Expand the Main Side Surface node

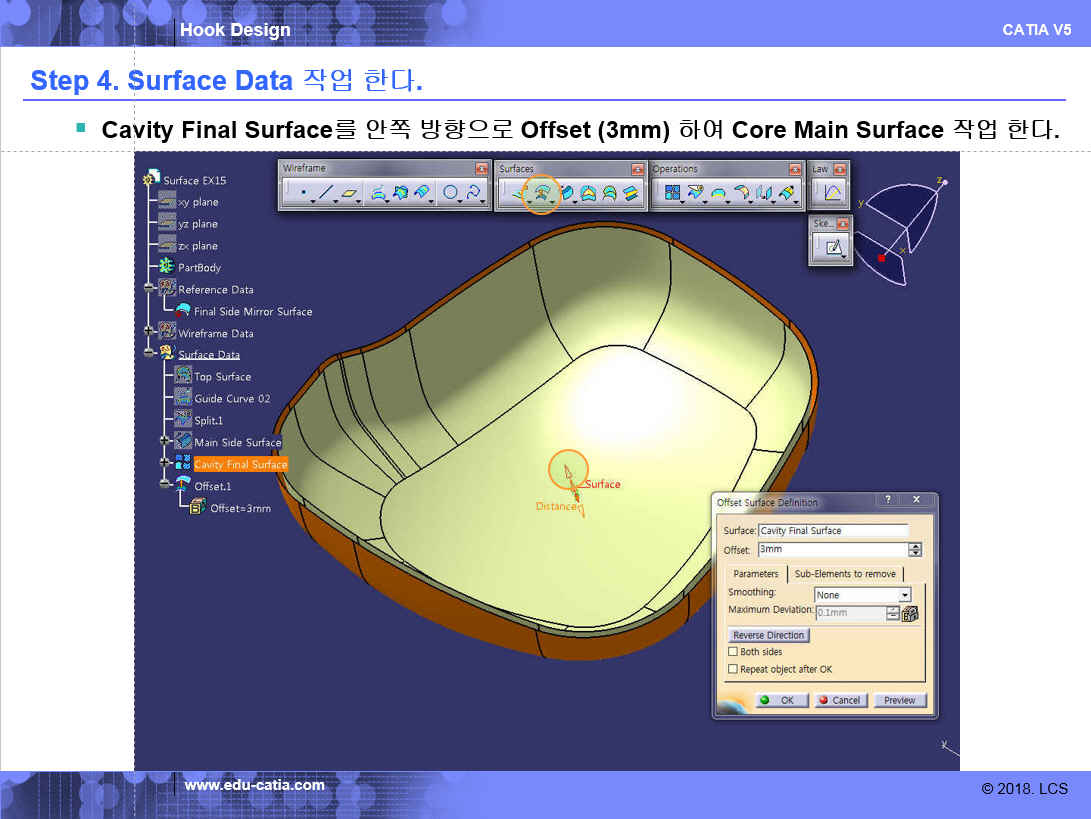click(x=165, y=441)
